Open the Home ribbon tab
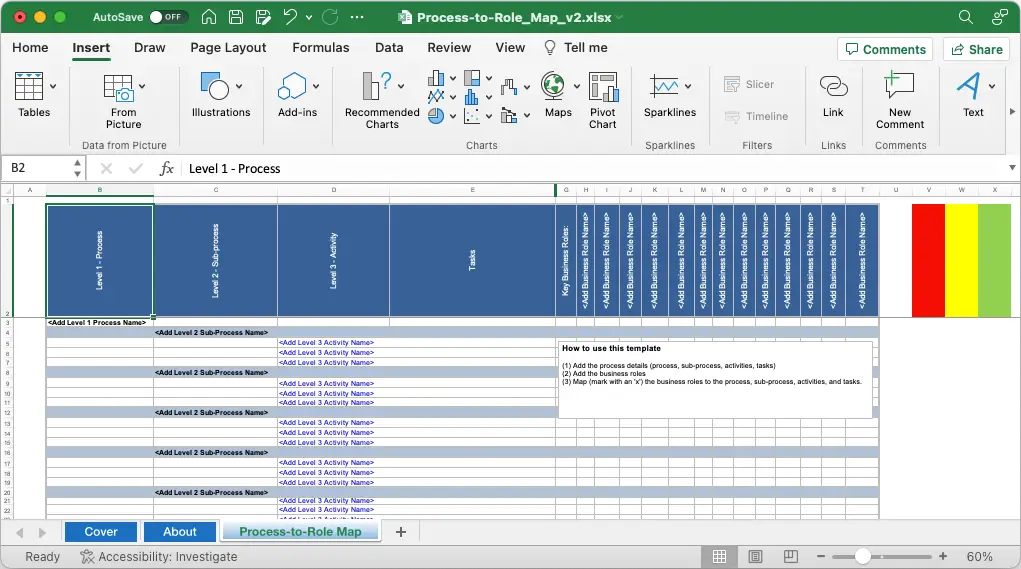This screenshot has width=1021, height=569. pos(30,48)
